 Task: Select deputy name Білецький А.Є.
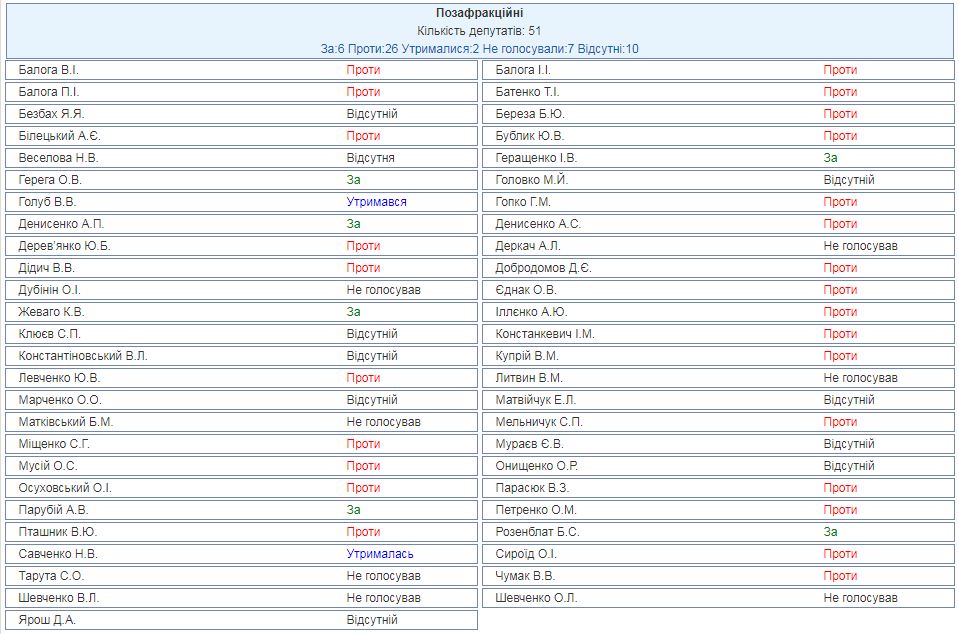tap(59, 136)
